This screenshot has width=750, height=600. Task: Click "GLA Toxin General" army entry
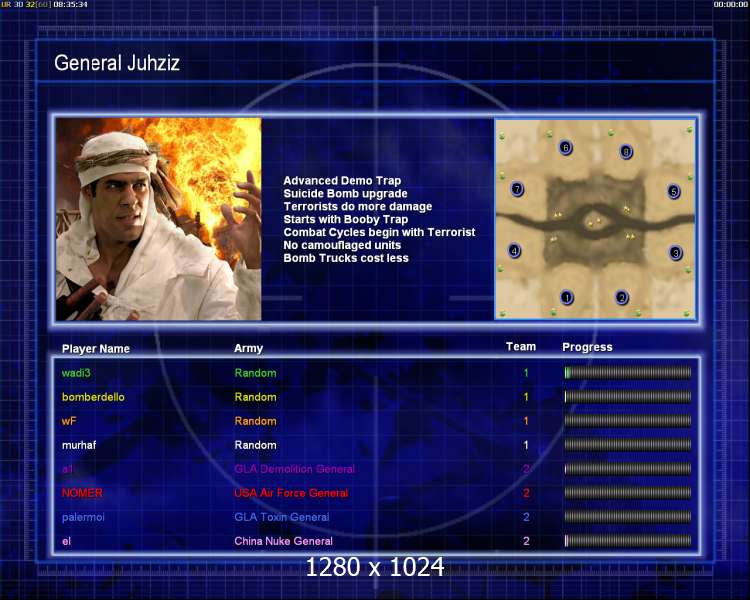tap(282, 517)
